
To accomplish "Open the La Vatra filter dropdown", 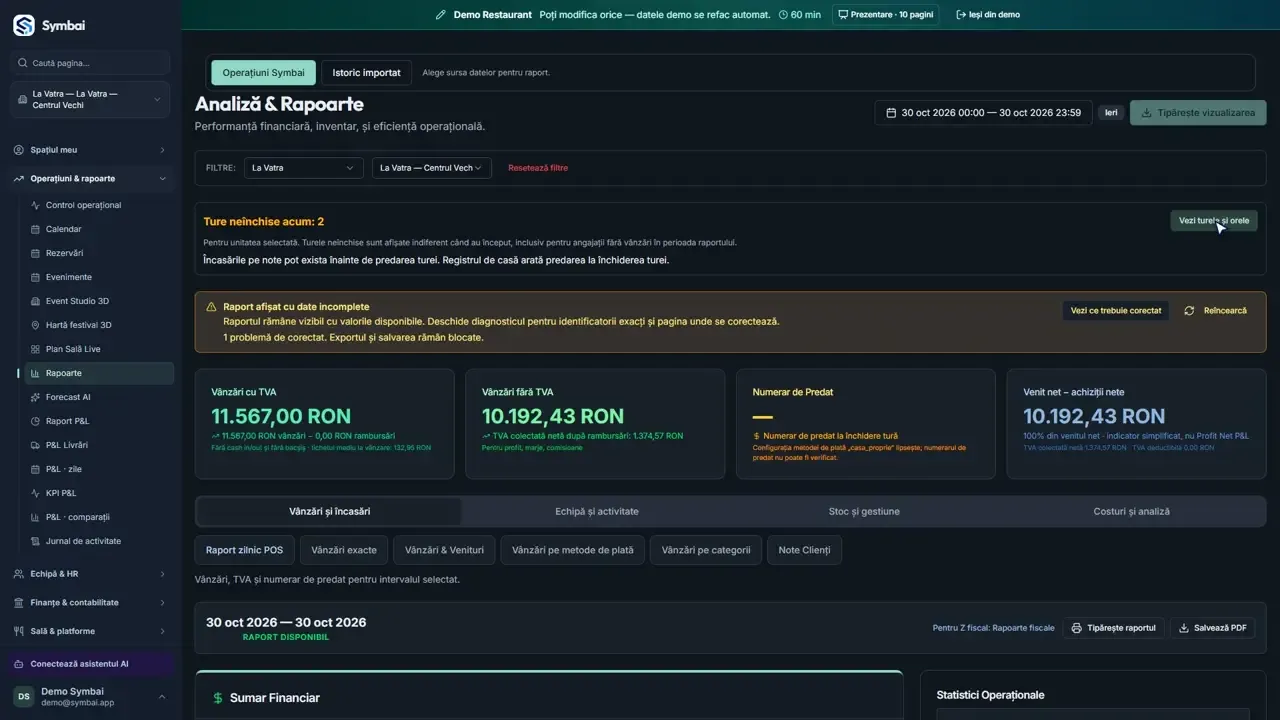I will pos(304,168).
